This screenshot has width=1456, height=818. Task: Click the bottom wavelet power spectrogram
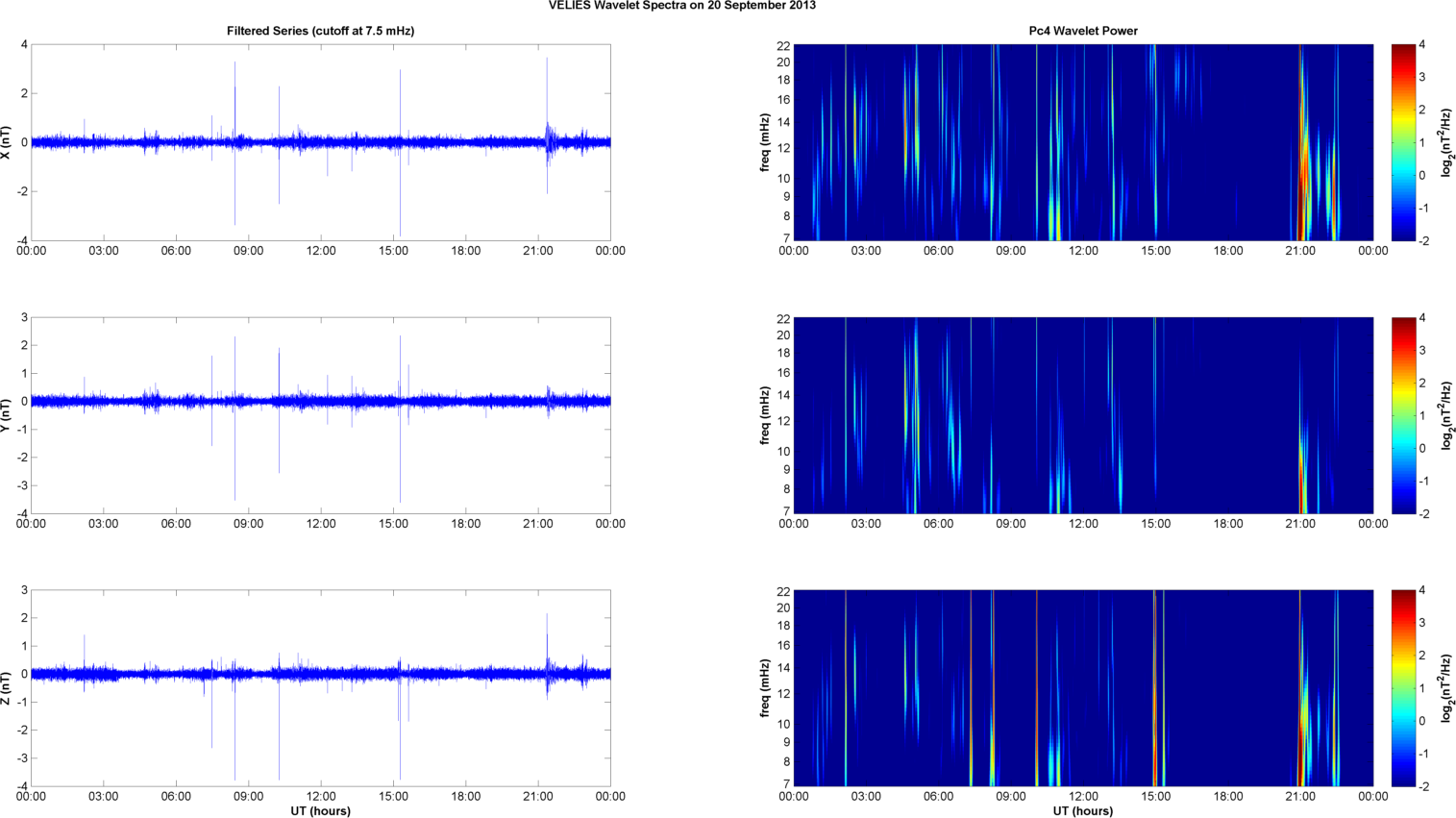(1083, 688)
